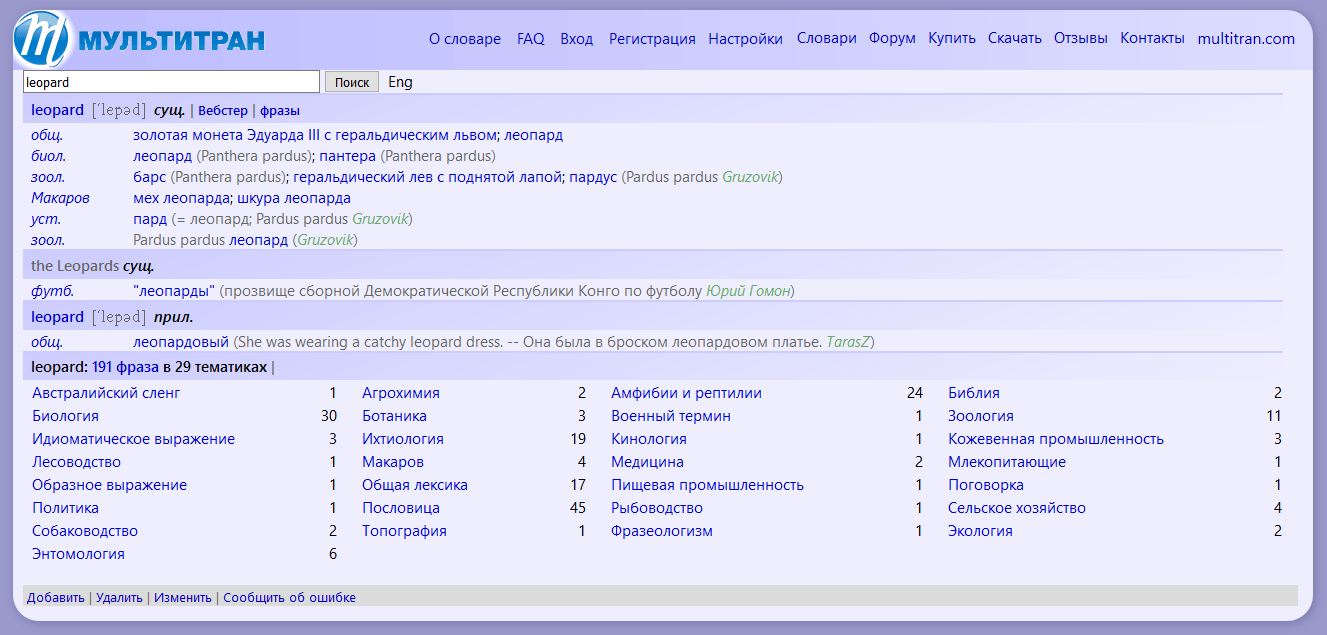Click the Добавить footer link
The image size is (1327, 635).
[56, 598]
